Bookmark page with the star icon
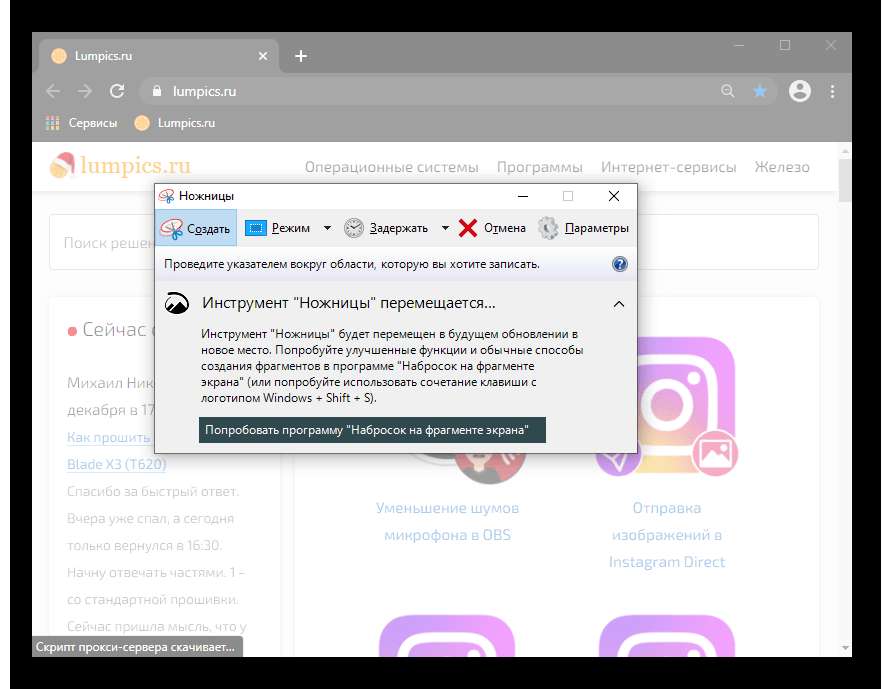This screenshot has width=884, height=689. tap(760, 91)
